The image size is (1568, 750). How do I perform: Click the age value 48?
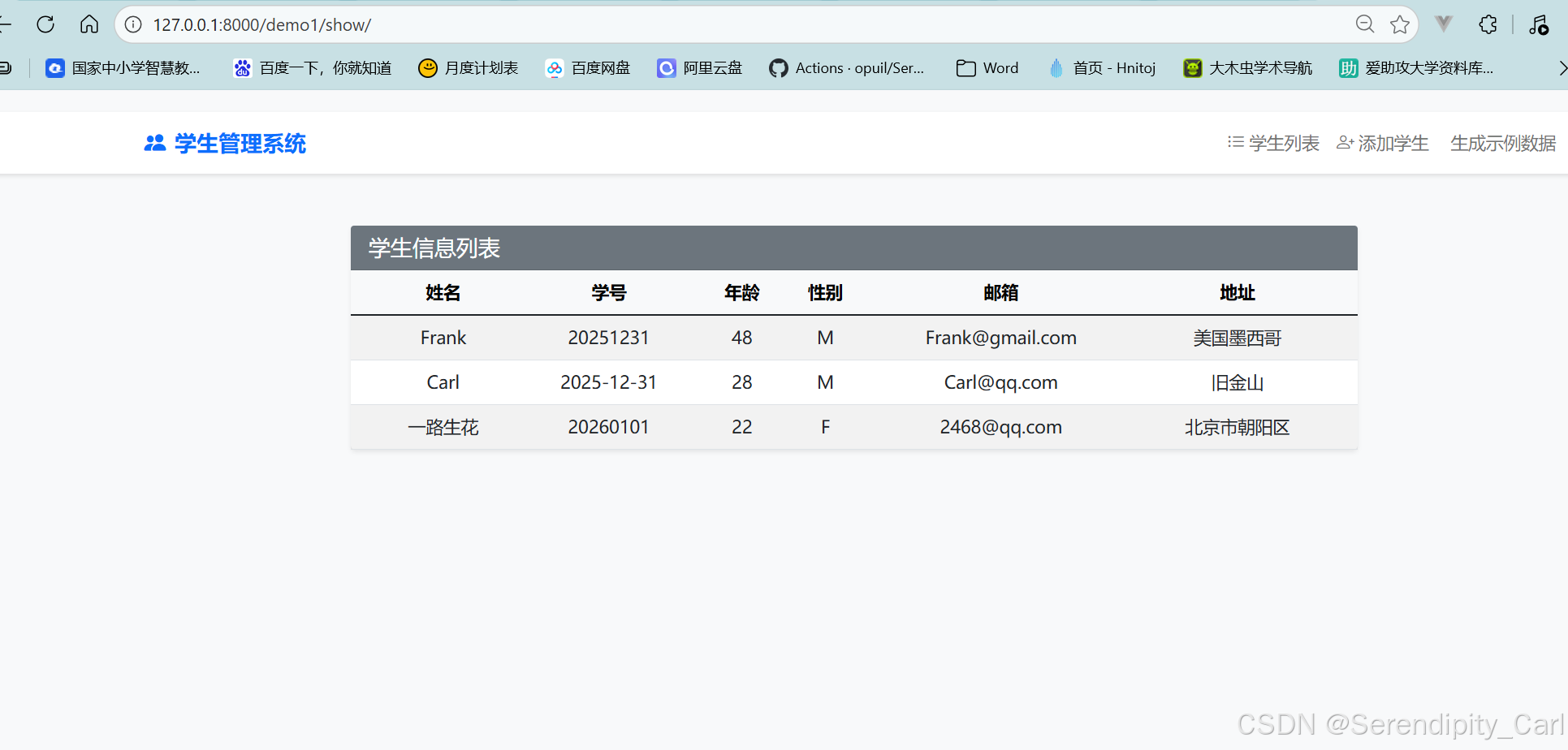pos(741,338)
